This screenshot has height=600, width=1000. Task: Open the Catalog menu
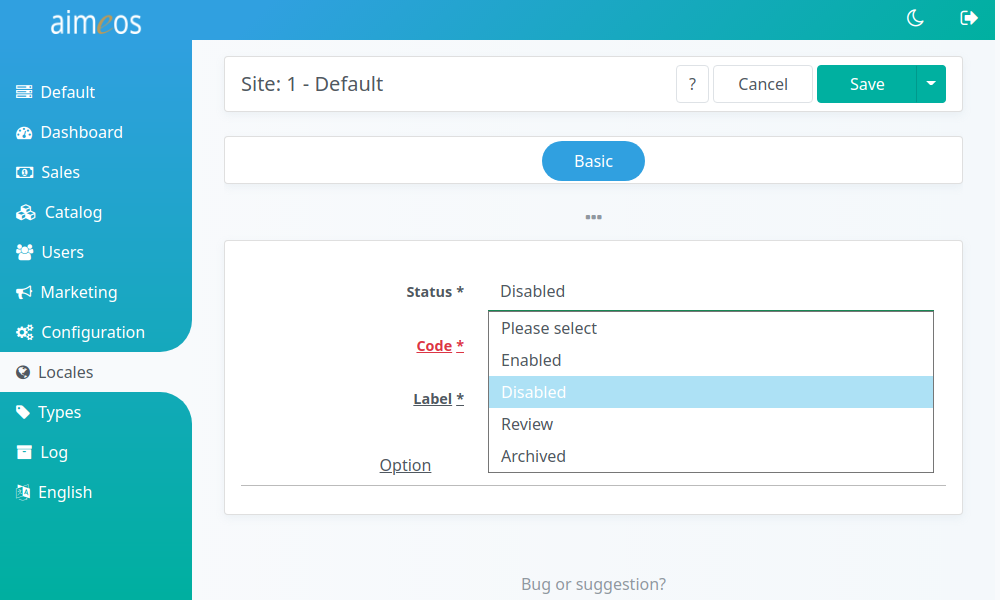click(x=96, y=212)
